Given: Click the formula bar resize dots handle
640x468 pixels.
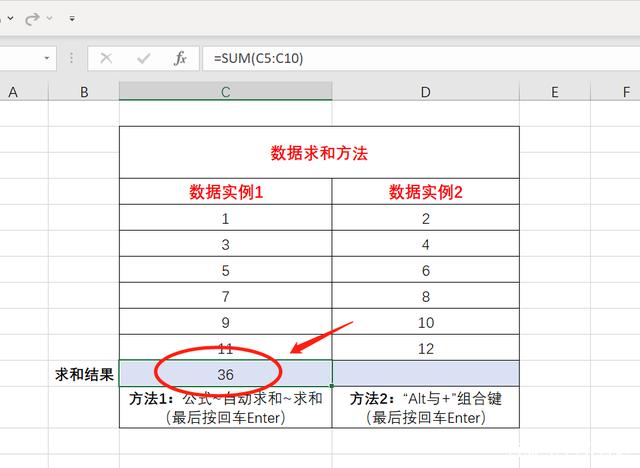Looking at the screenshot, I should [71, 58].
